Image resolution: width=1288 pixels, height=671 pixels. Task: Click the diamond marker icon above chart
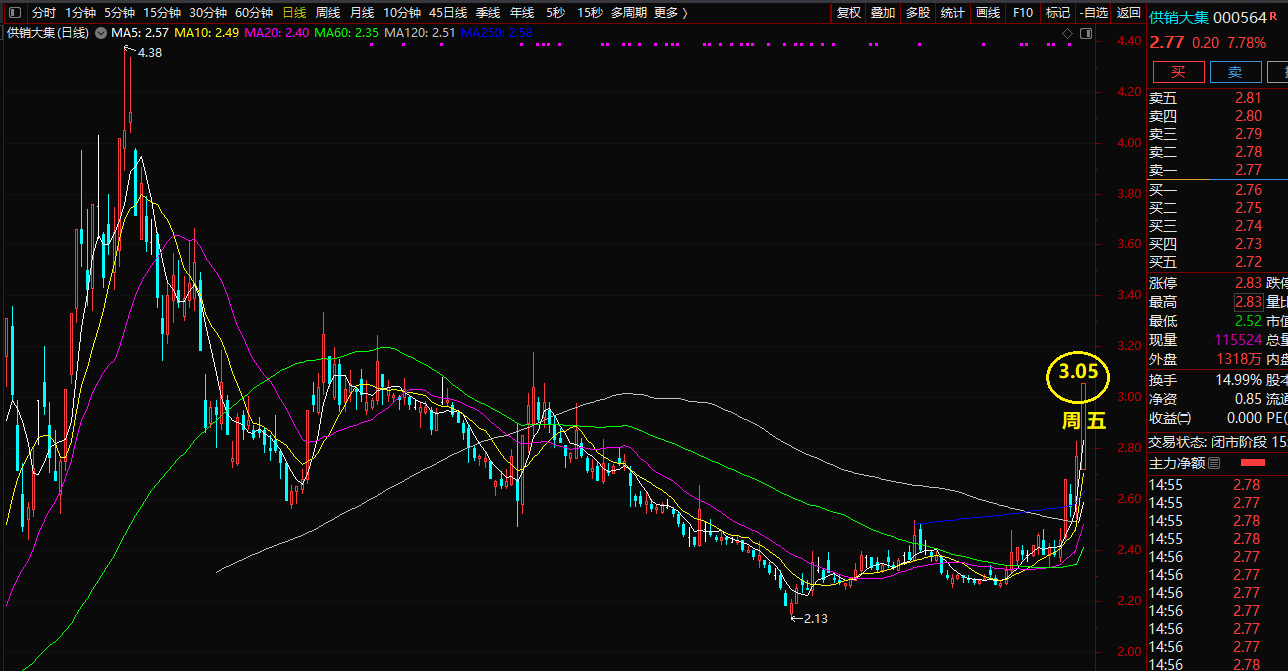click(x=1068, y=33)
